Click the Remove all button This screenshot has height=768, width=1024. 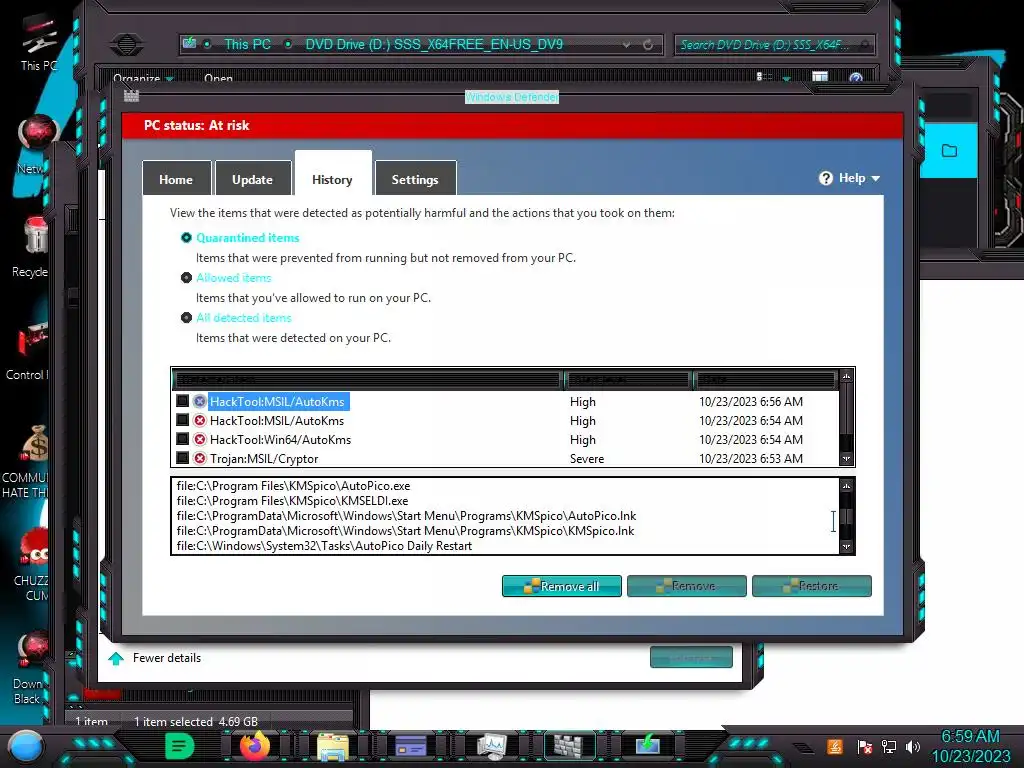(562, 586)
